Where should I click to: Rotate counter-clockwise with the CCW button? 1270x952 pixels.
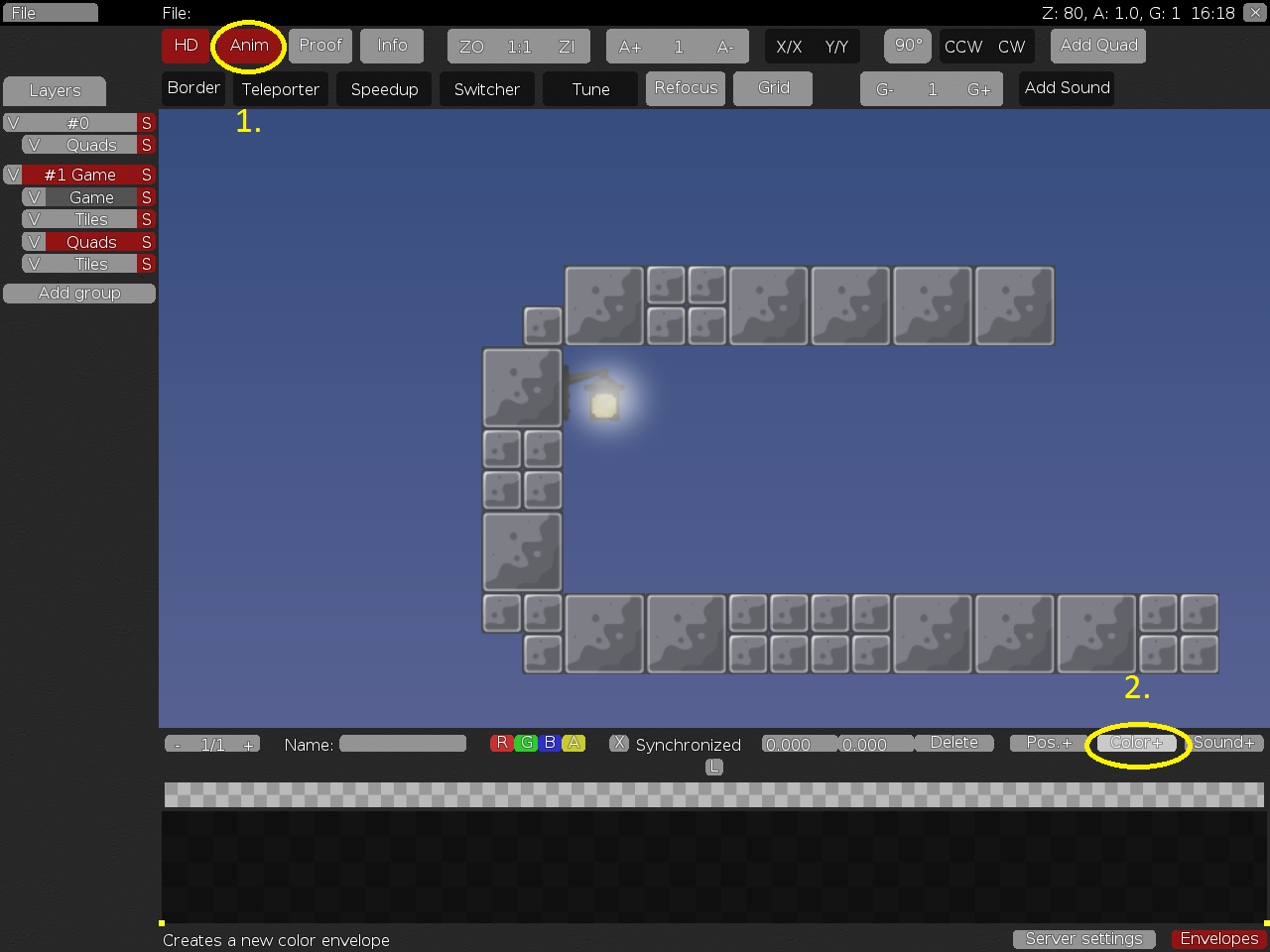tap(962, 47)
